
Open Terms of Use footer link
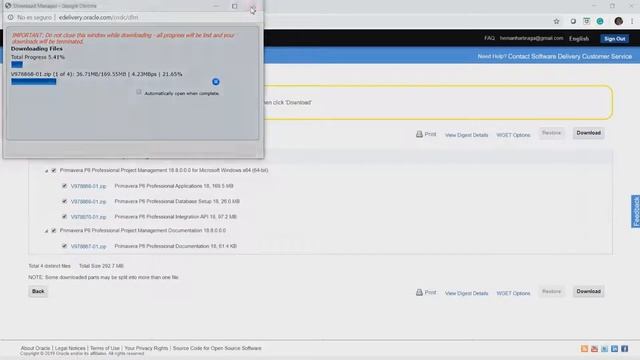click(105, 348)
